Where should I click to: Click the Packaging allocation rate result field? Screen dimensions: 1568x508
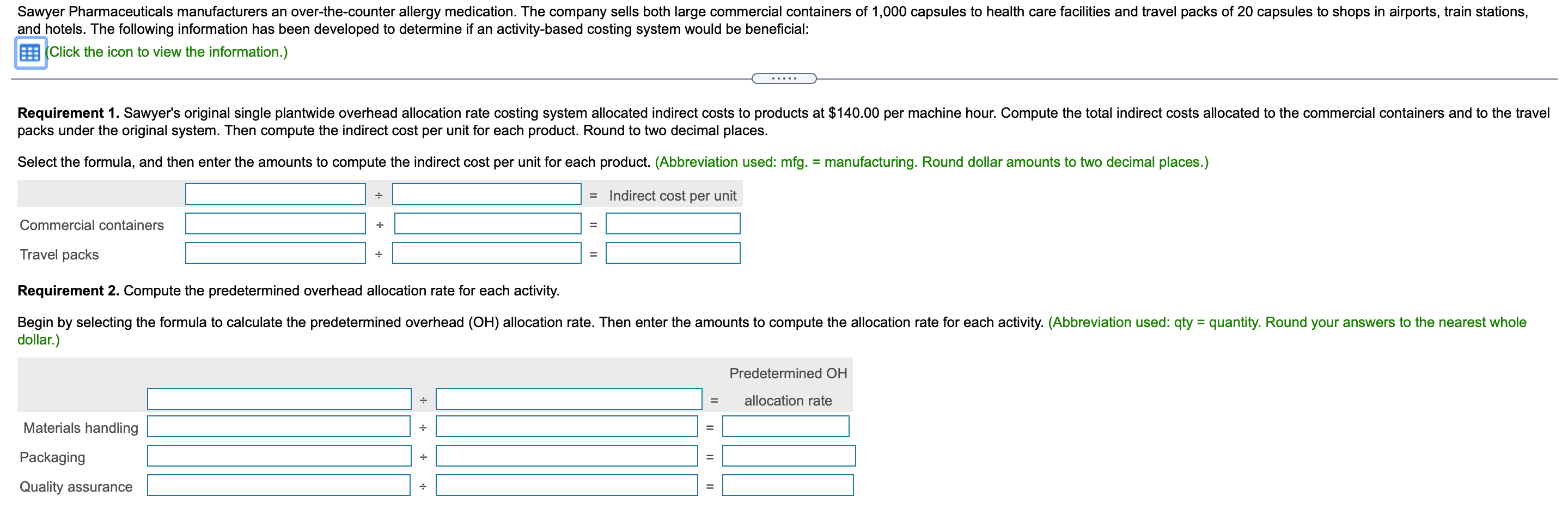(x=788, y=456)
